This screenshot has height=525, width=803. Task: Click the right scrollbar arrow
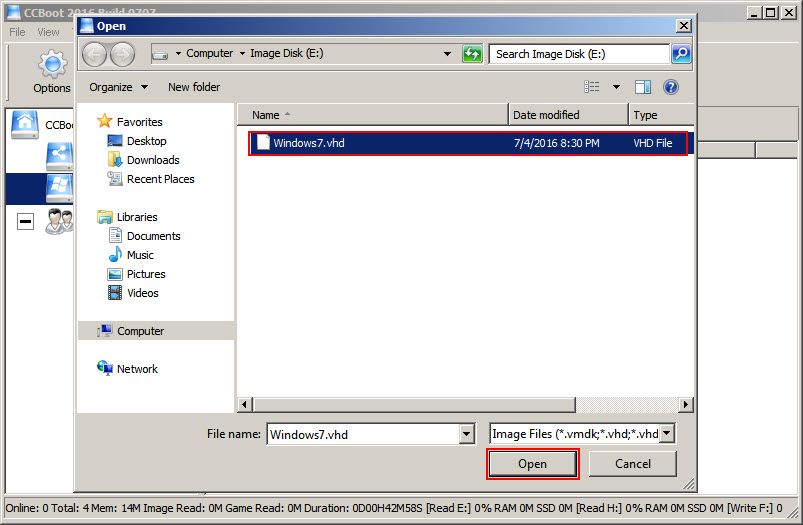[686, 405]
